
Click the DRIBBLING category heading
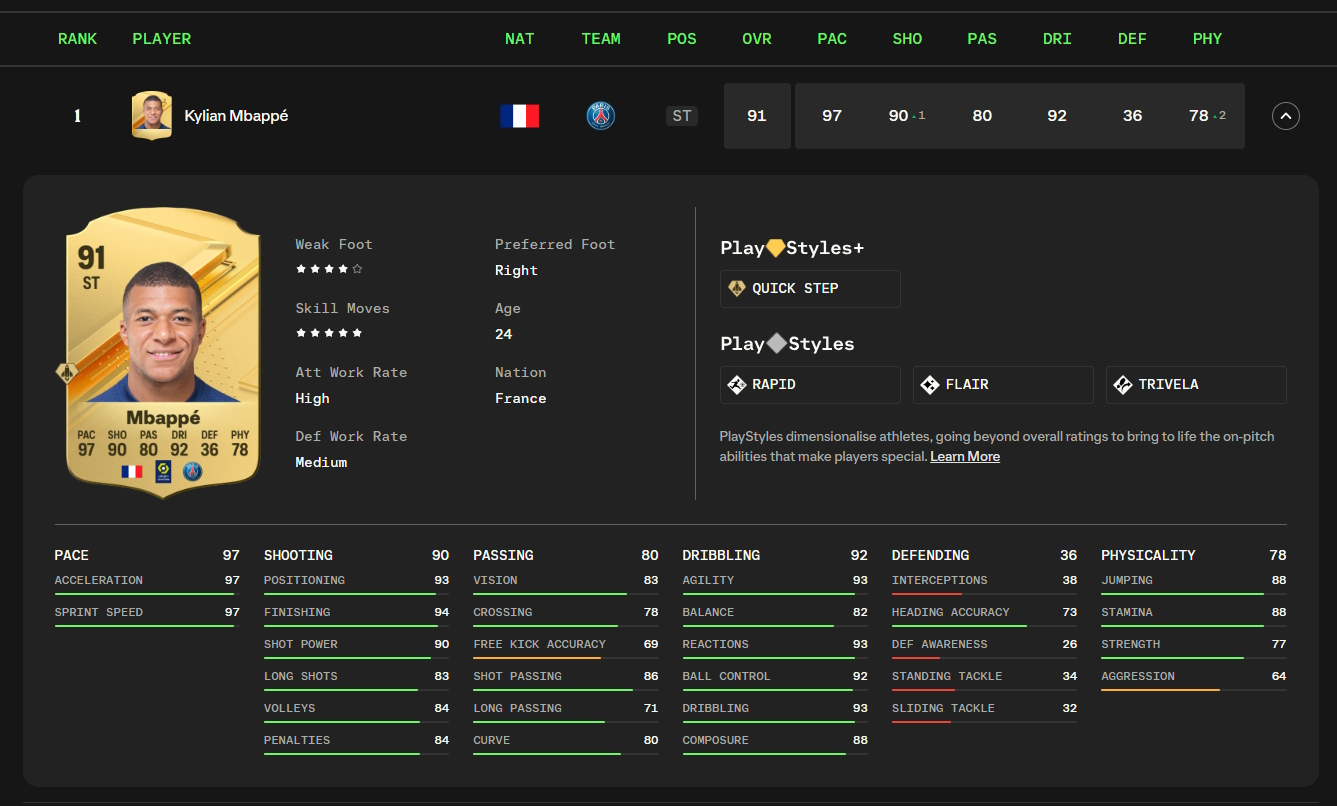pyautogui.click(x=721, y=555)
